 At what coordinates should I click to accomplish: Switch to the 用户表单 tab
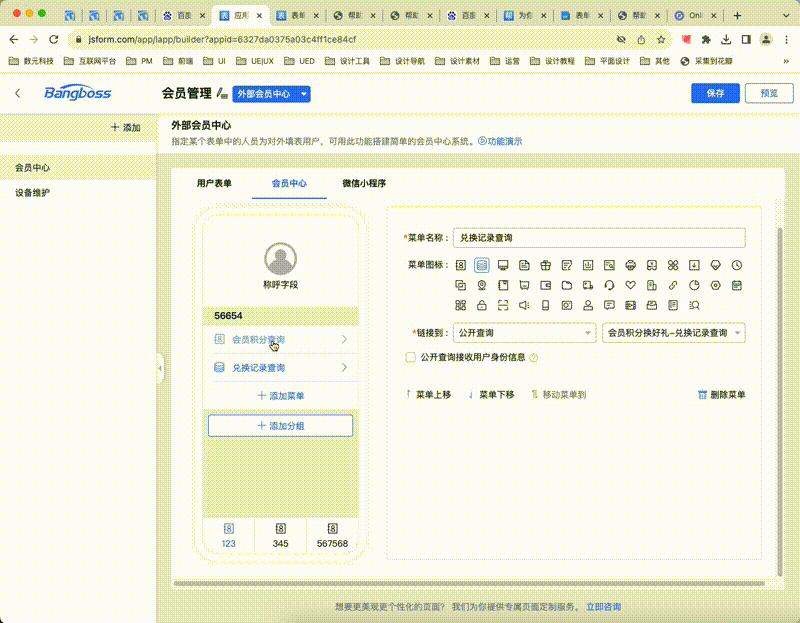[x=214, y=184]
